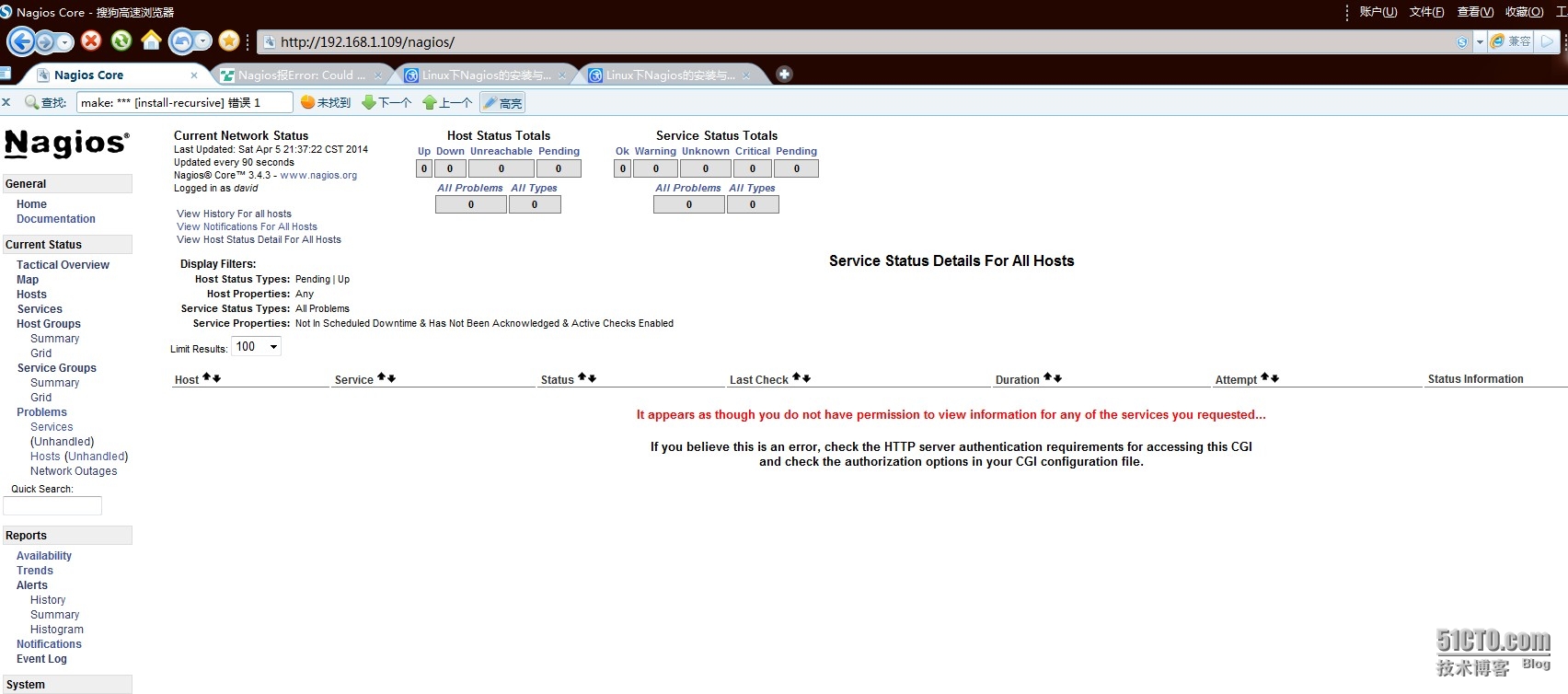The image size is (1568, 694).
Task: Click the find-in-page text field
Action: [184, 102]
